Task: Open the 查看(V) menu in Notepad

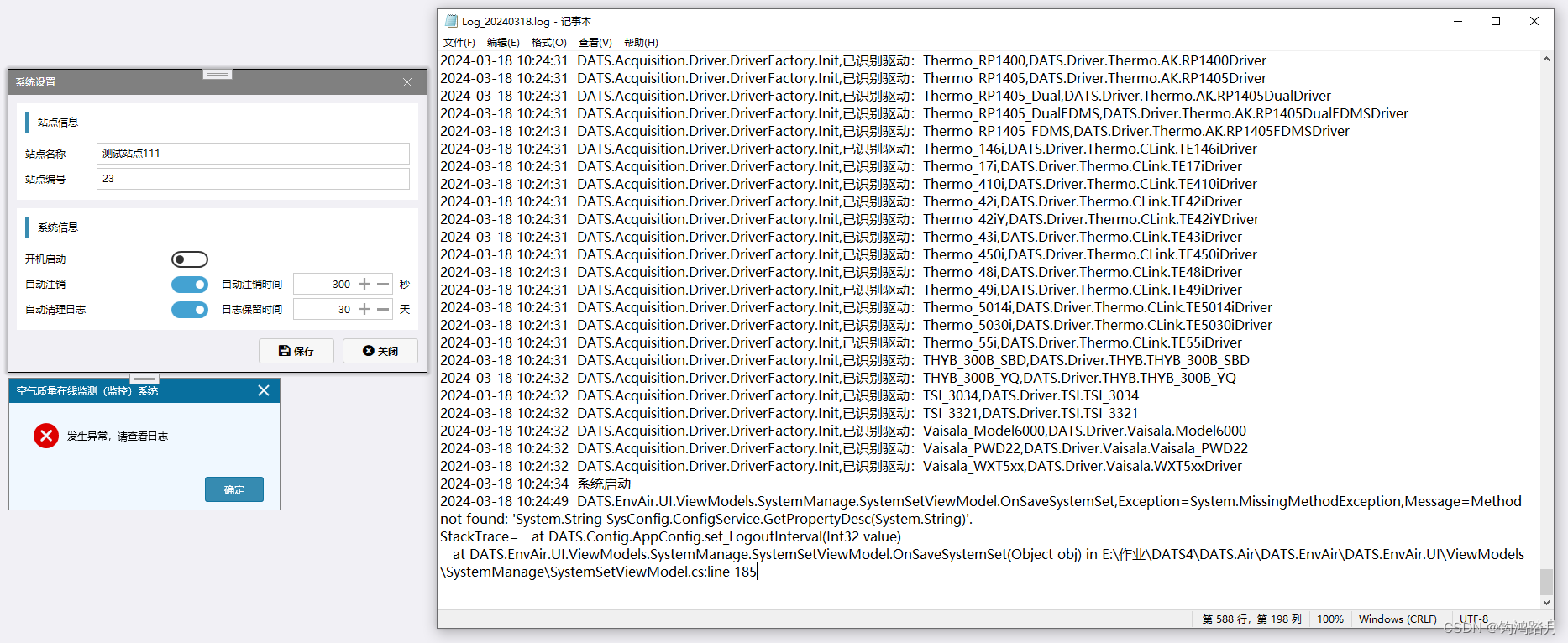Action: tap(595, 42)
